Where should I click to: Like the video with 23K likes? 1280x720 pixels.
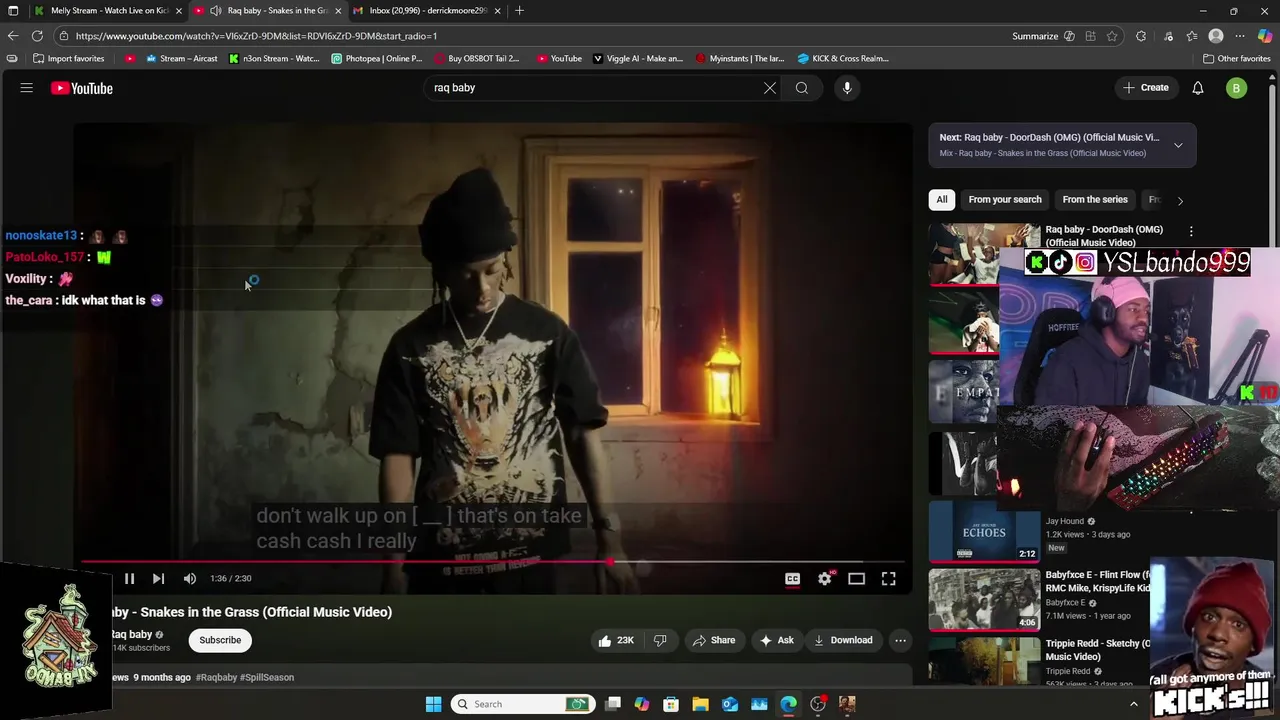pyautogui.click(x=616, y=640)
